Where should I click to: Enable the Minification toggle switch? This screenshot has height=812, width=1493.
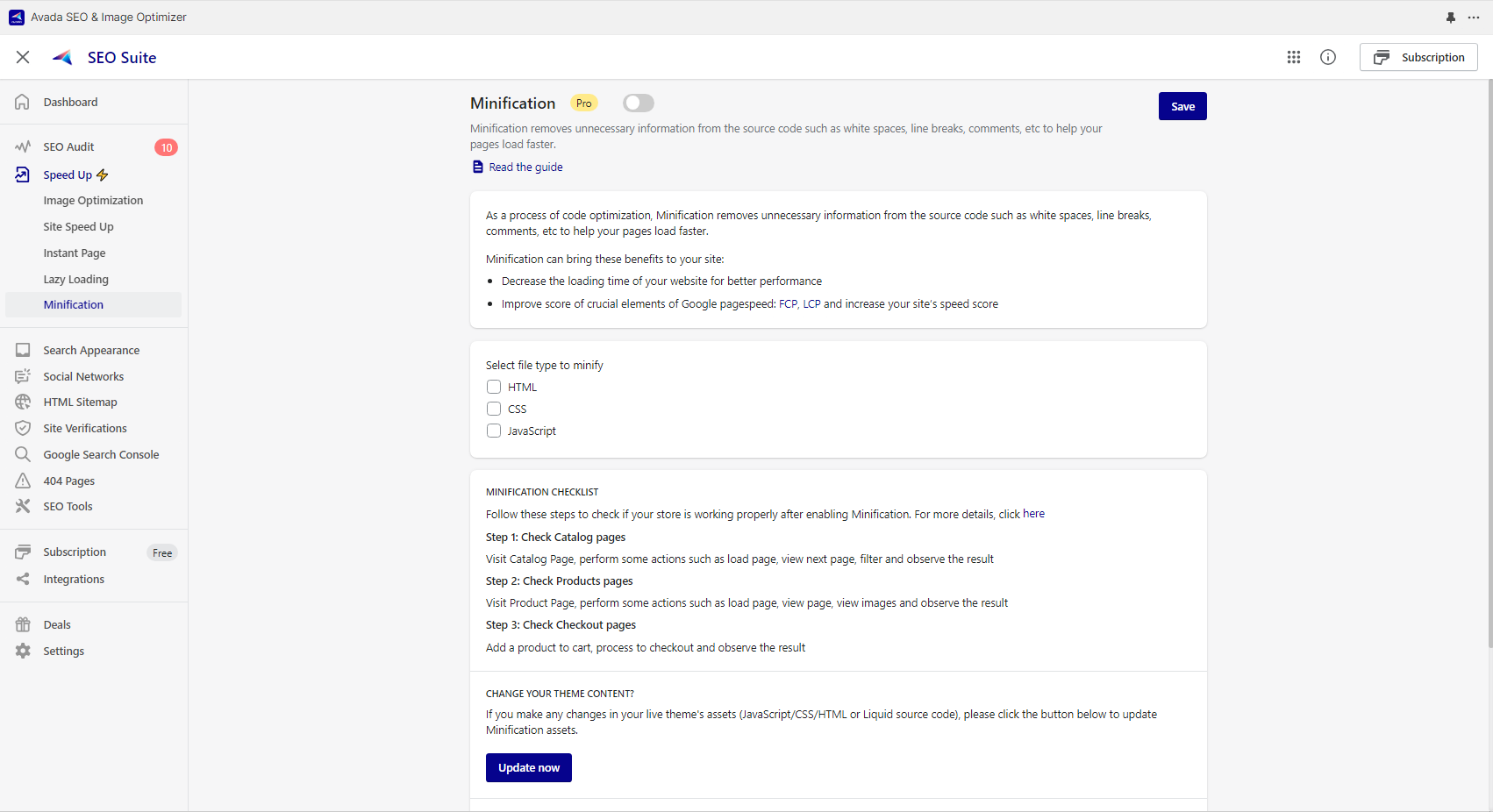639,103
